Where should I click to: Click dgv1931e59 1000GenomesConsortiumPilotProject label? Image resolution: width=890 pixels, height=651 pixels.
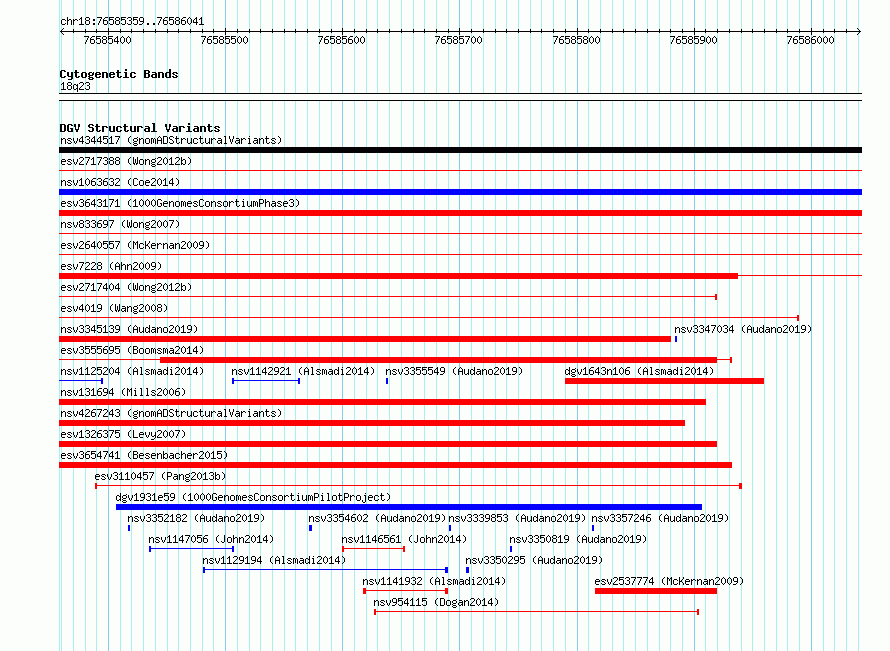point(253,497)
